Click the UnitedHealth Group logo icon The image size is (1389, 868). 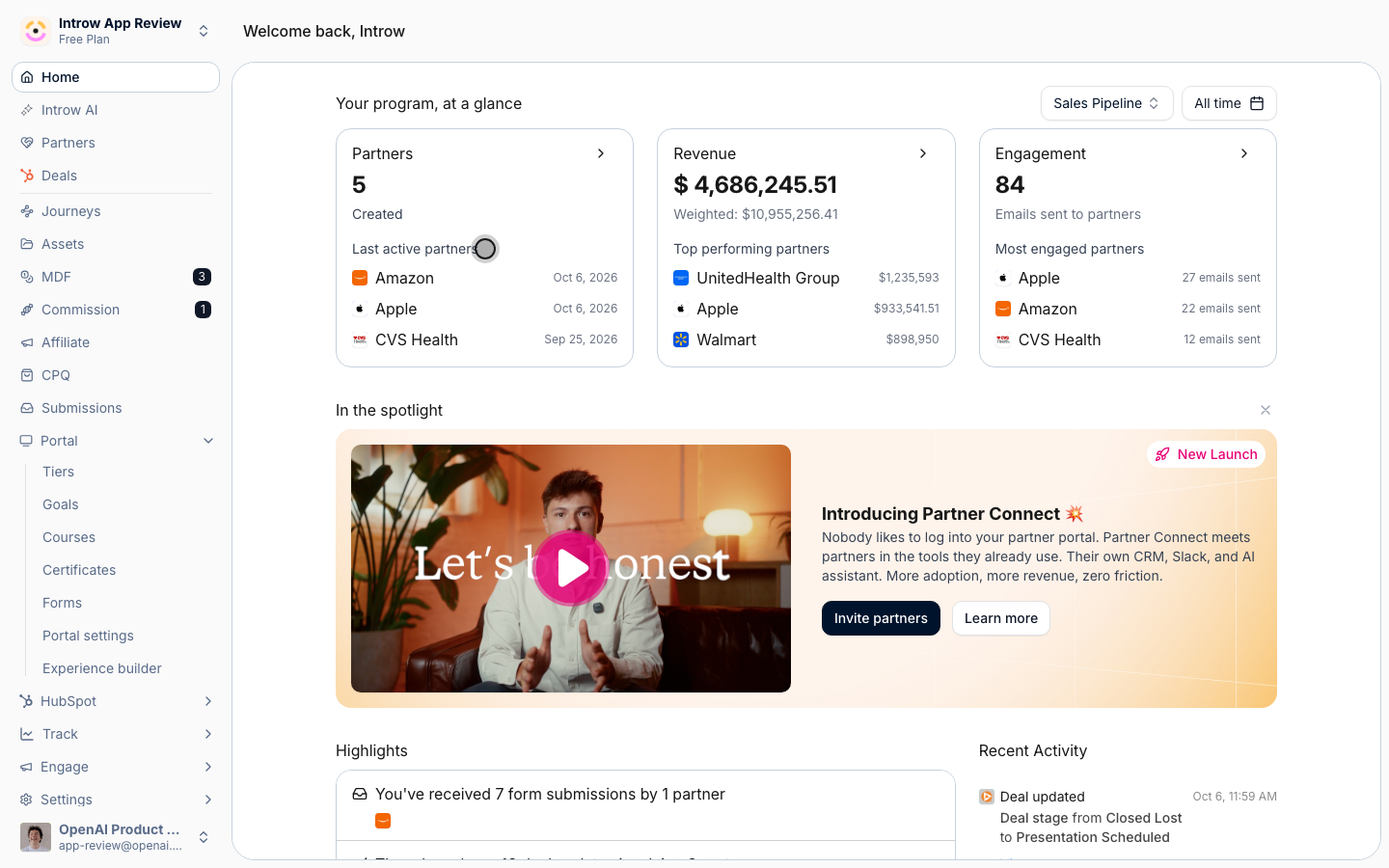(681, 278)
